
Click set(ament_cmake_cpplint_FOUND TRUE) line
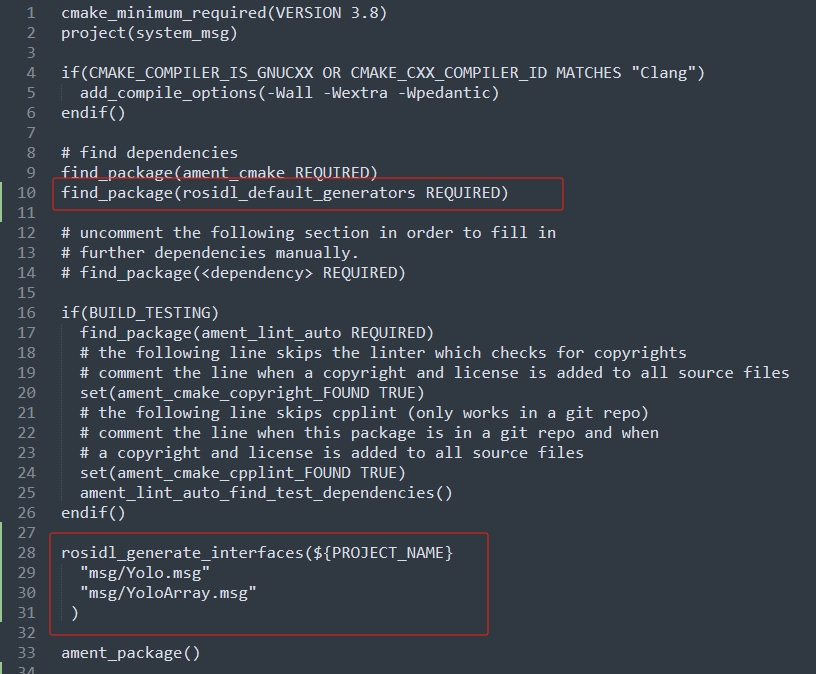click(x=243, y=473)
